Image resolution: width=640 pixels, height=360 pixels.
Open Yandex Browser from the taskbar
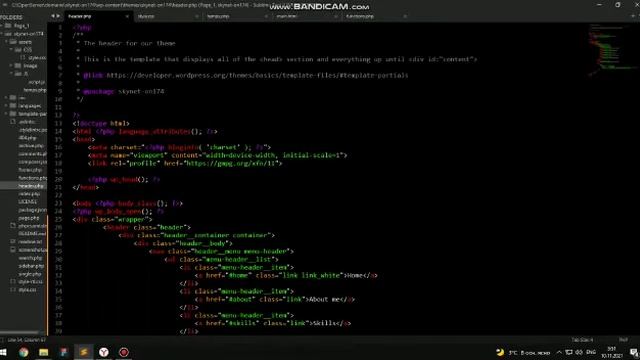point(104,352)
